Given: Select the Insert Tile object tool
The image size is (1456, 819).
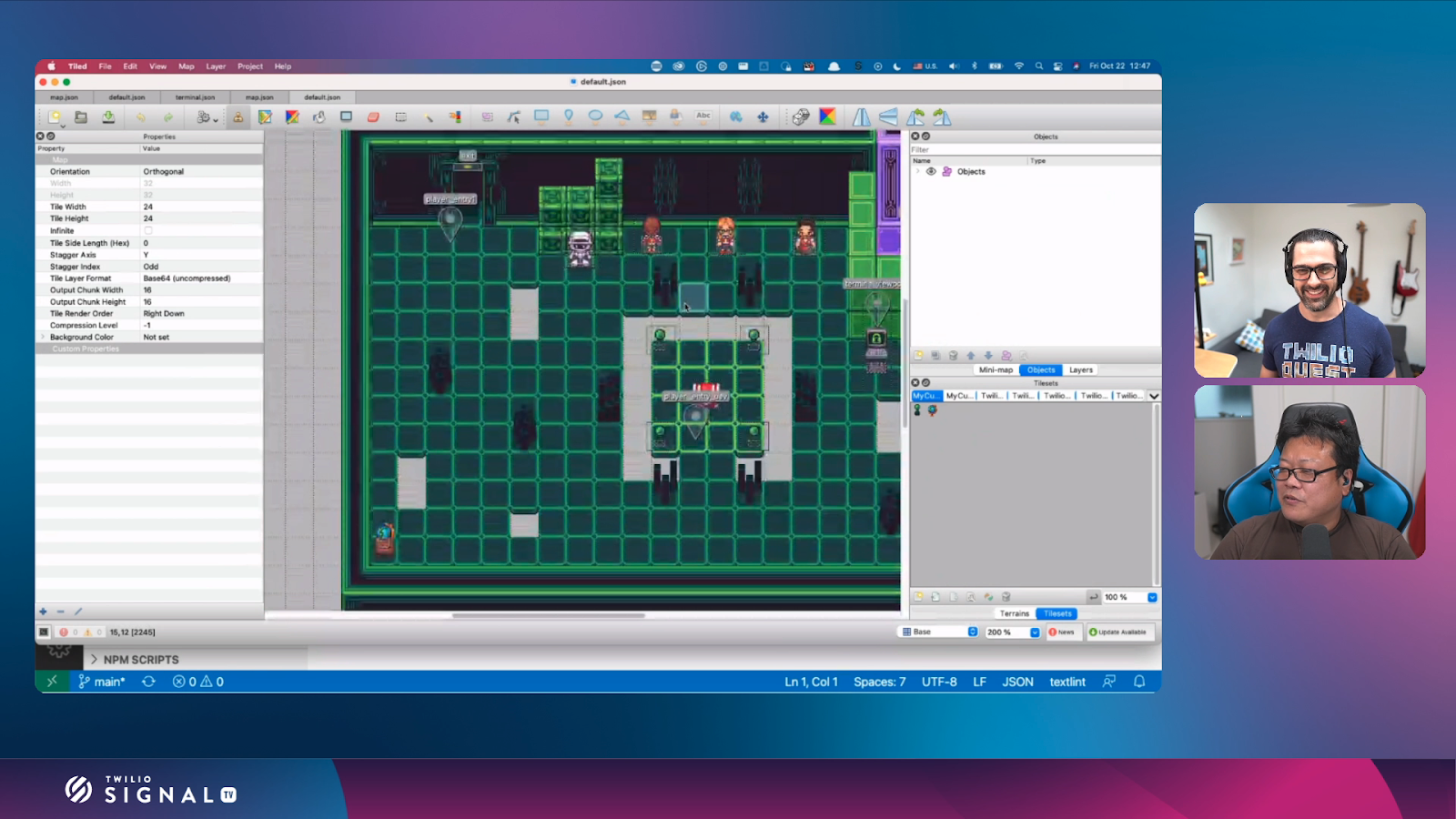Looking at the screenshot, I should (x=649, y=116).
